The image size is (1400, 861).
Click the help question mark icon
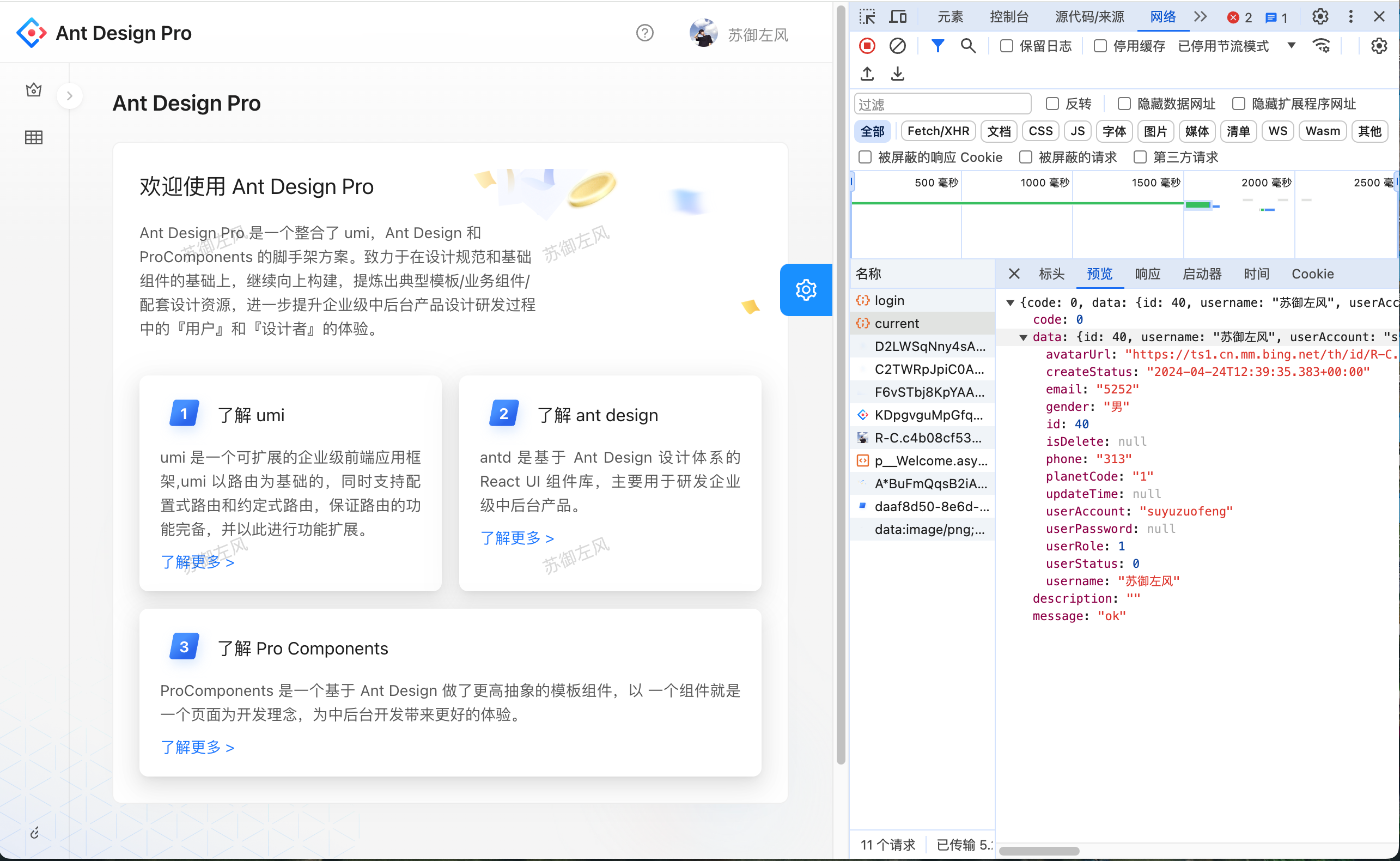(x=645, y=33)
